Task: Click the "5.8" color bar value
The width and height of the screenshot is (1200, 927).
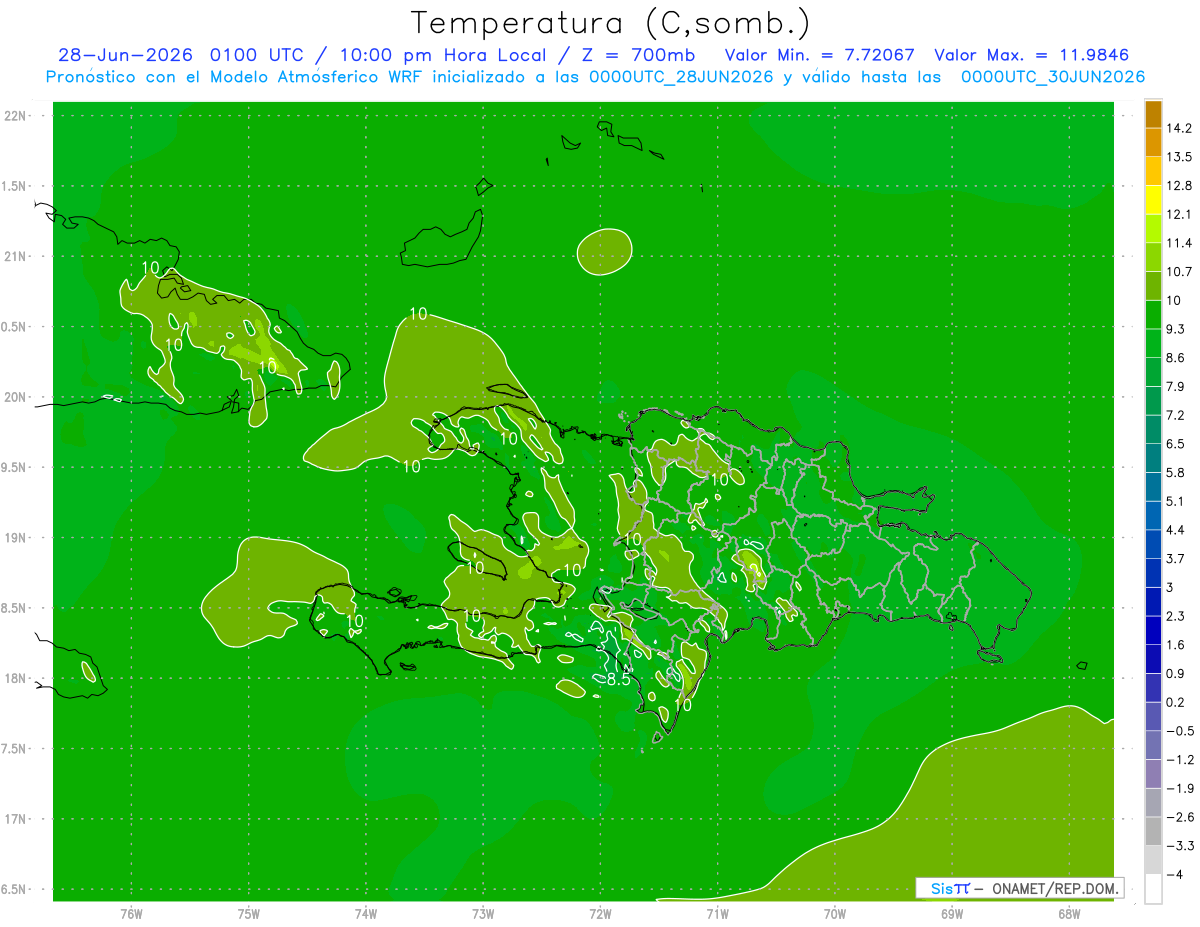Action: pyautogui.click(x=1177, y=473)
